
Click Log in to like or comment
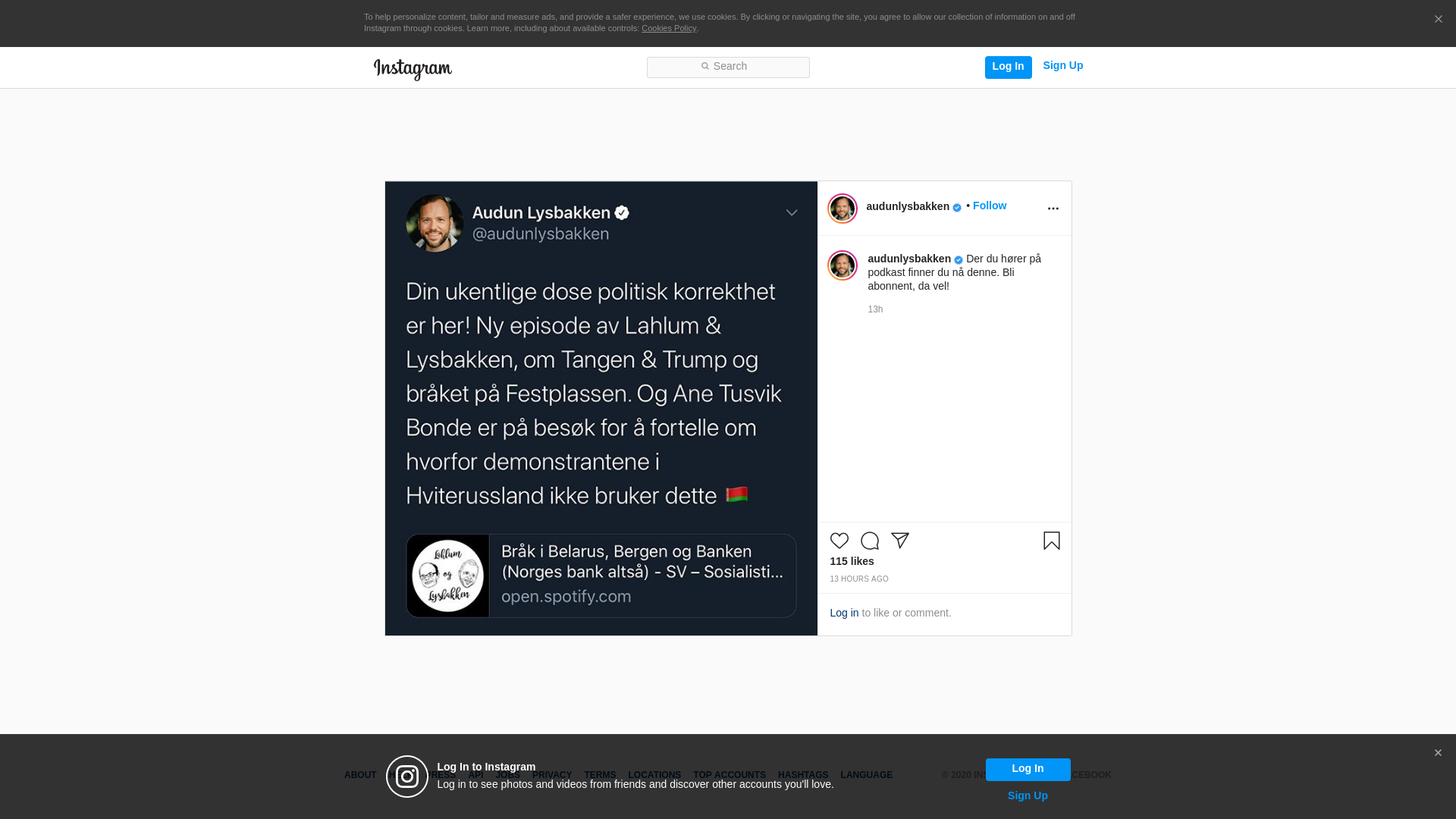(x=844, y=613)
